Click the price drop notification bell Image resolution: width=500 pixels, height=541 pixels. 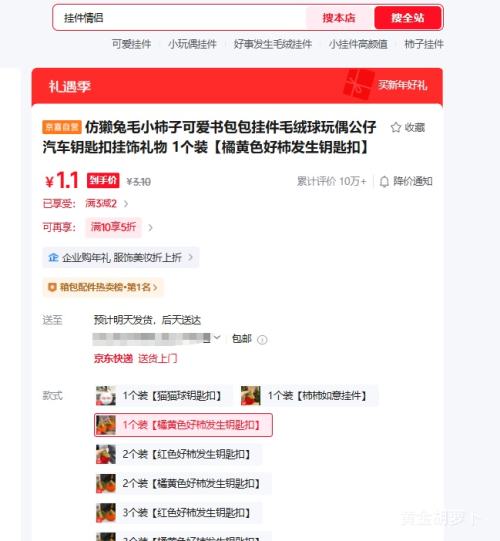[x=384, y=181]
